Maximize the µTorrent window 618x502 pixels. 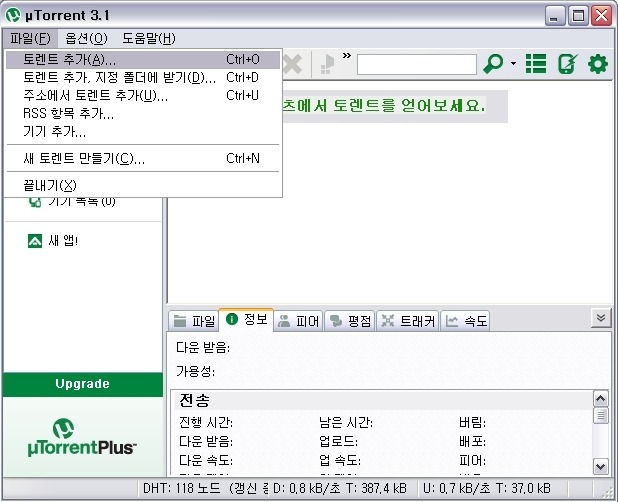(x=578, y=16)
